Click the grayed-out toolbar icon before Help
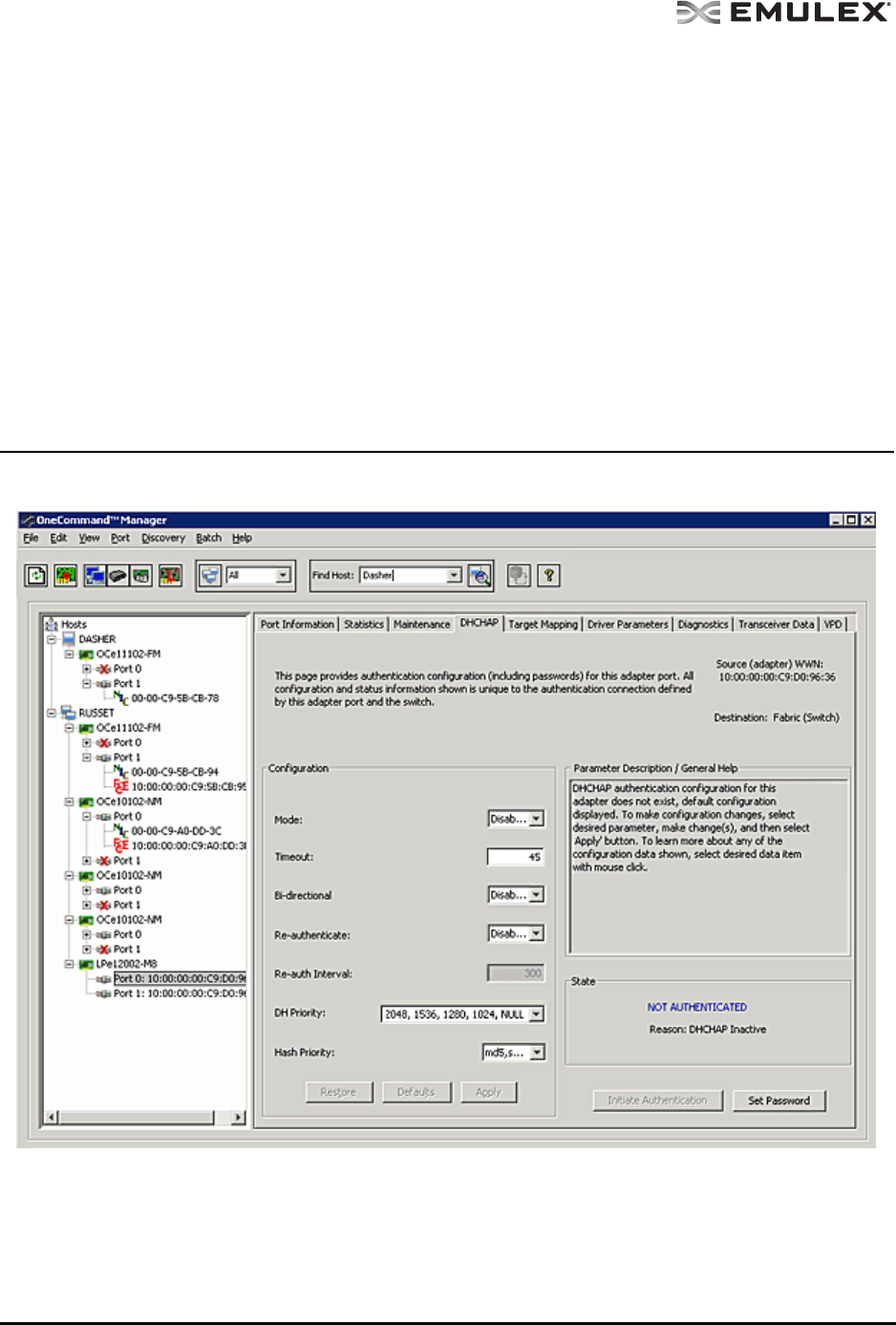Screen dimensions: 896x1325 point(519,576)
